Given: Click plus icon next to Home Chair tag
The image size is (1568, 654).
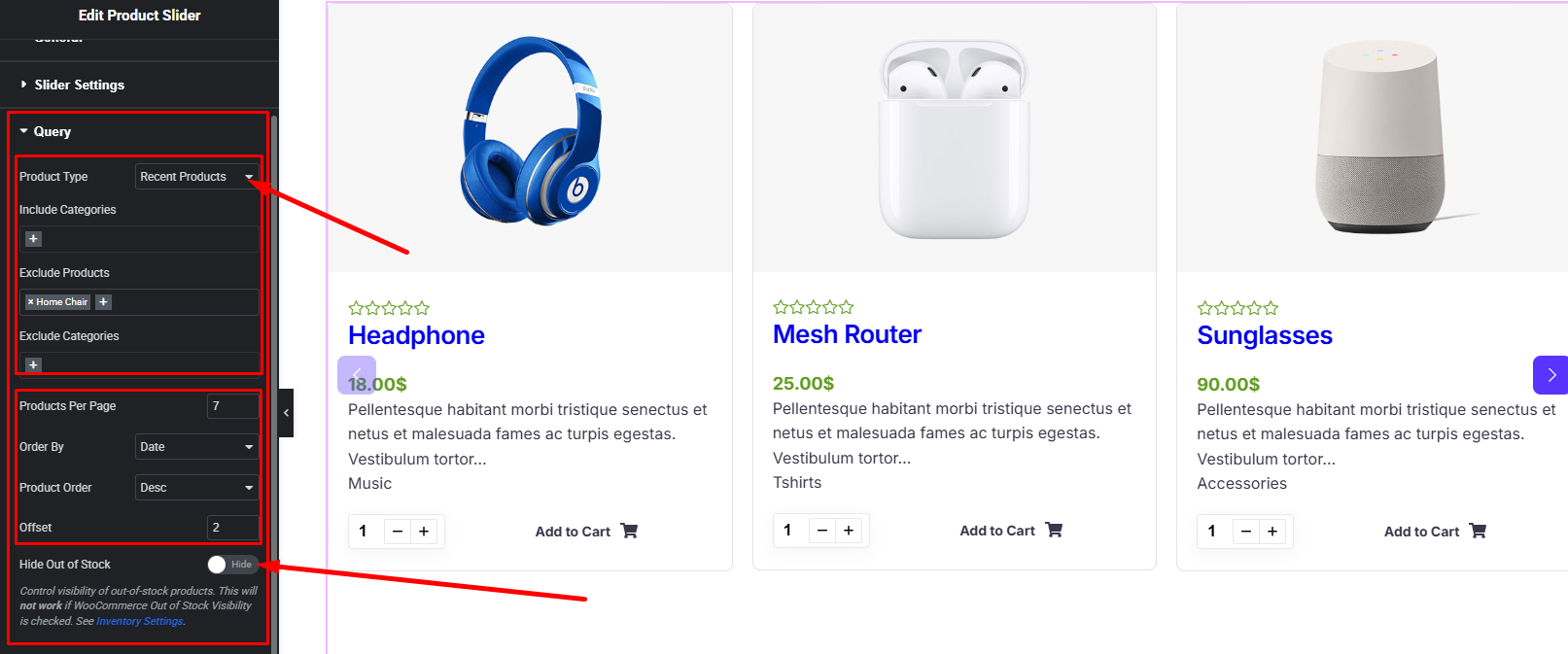Looking at the screenshot, I should tap(104, 302).
